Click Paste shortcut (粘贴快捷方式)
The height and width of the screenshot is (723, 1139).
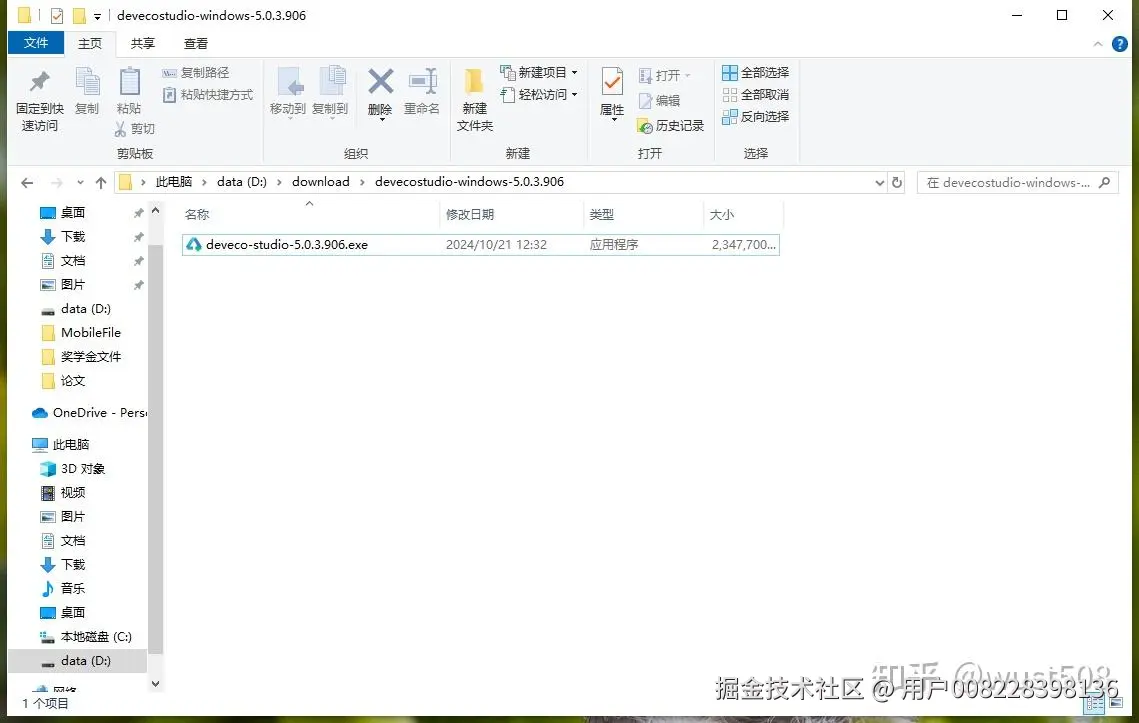click(x=208, y=94)
